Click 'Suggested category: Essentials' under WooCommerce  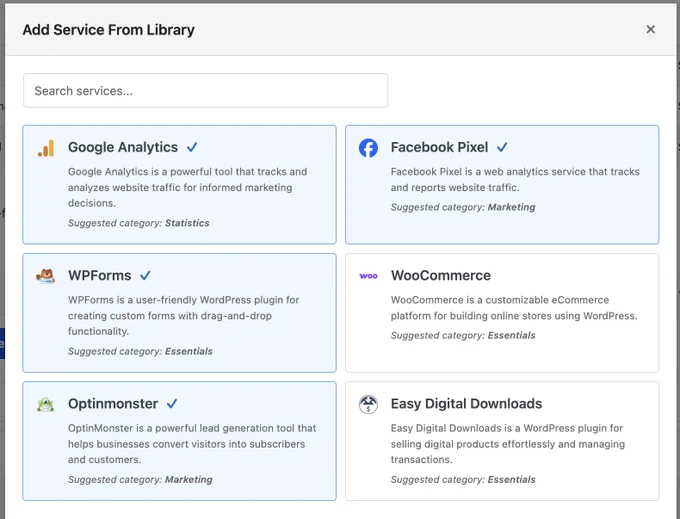[x=463, y=336]
